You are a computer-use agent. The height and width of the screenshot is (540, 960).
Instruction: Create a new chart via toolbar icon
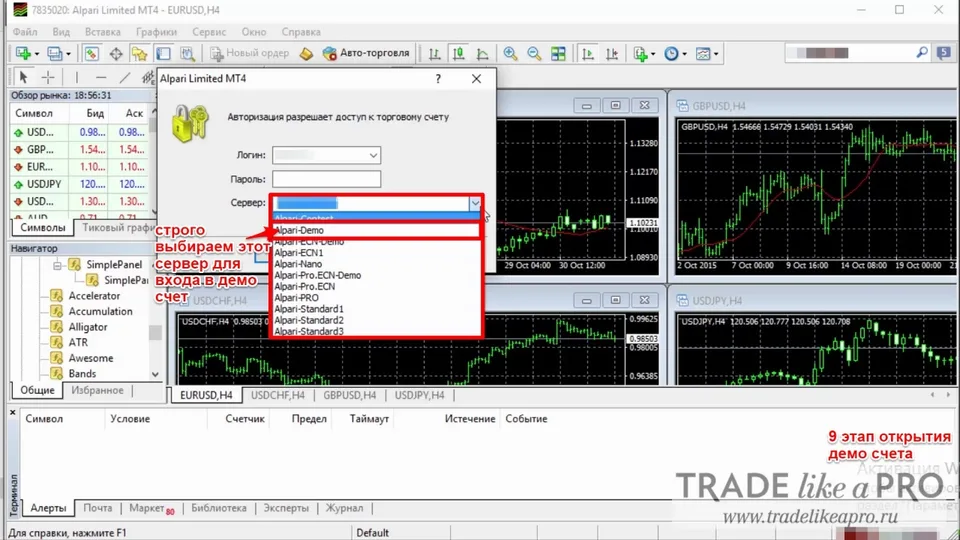(23, 53)
